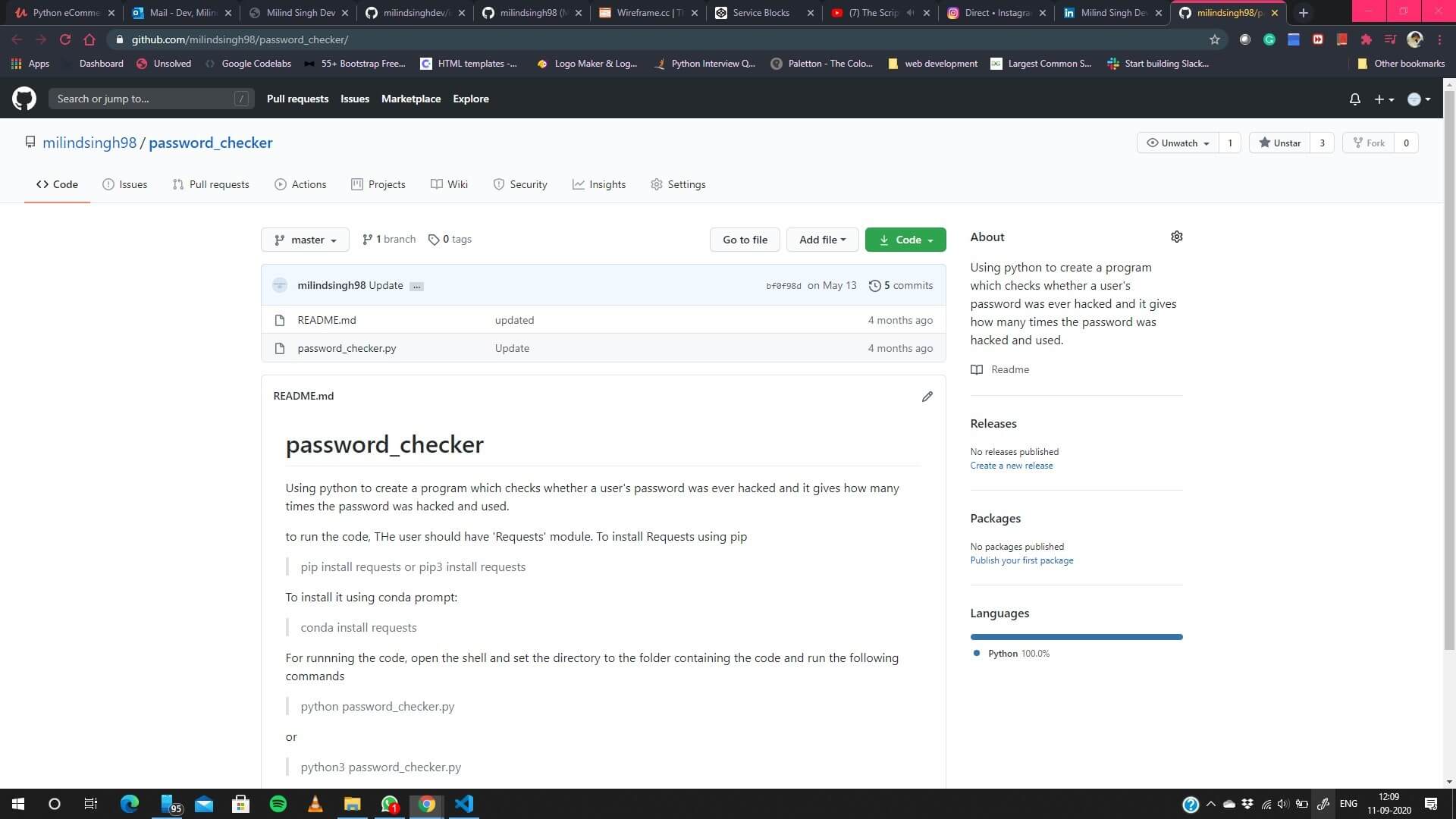Open notifications bell icon
This screenshot has width=1456, height=819.
[1355, 99]
